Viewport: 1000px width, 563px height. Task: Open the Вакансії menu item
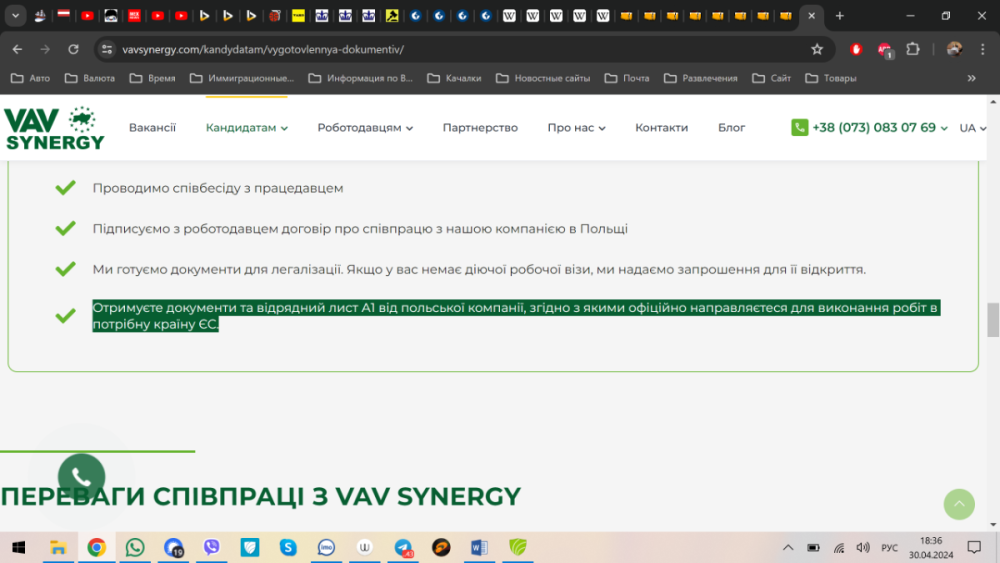152,128
